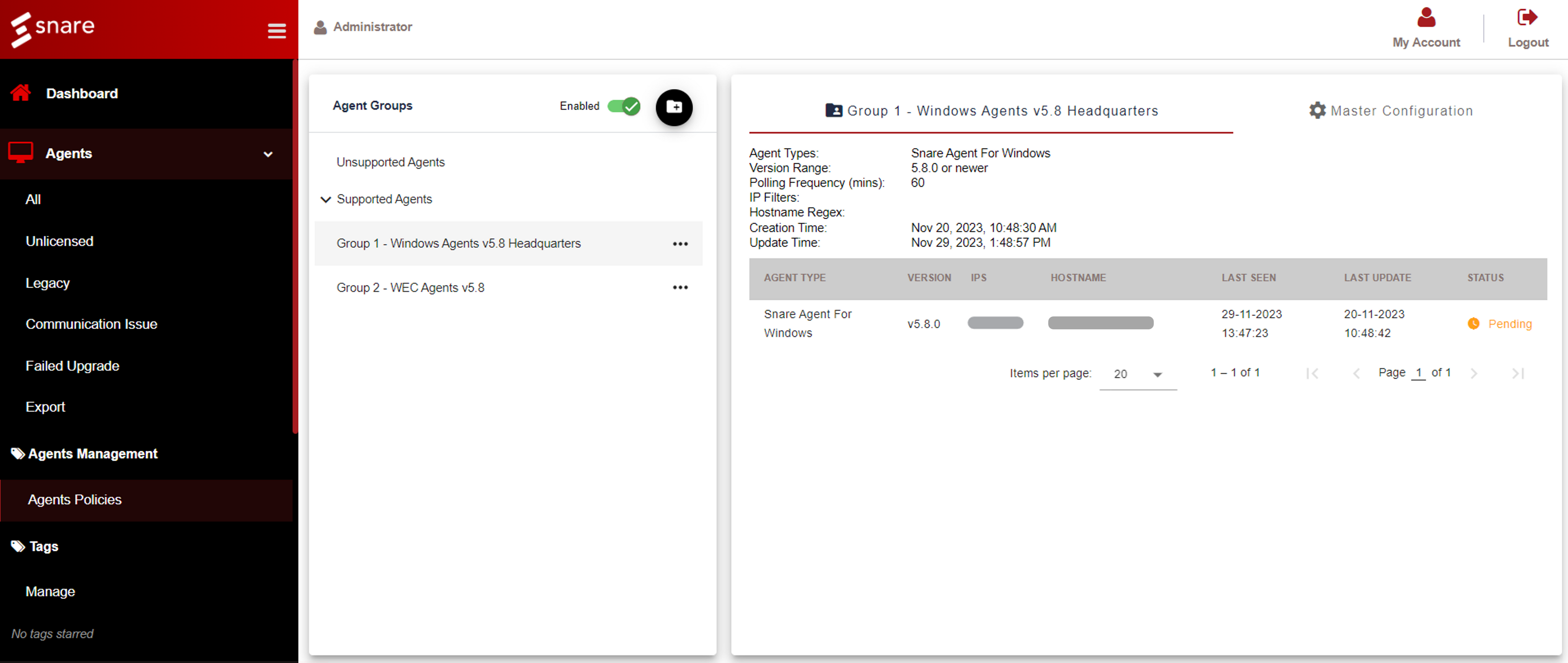Click the Tags heading in sidebar
The image size is (1568, 663).
coord(44,546)
